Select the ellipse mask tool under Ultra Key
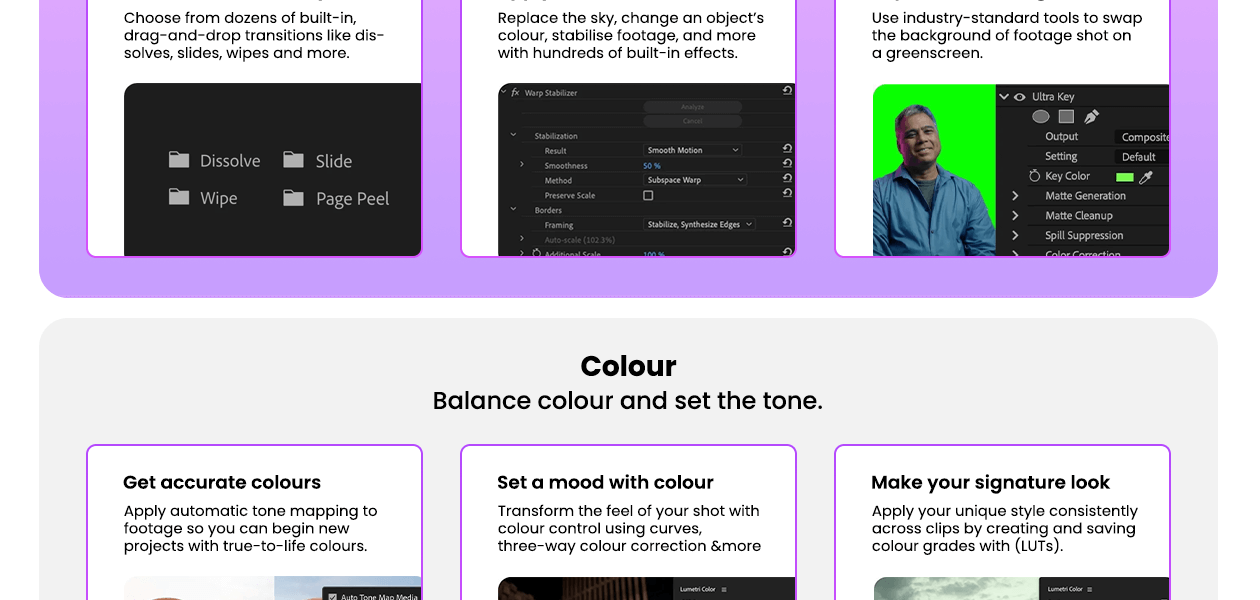This screenshot has height=600, width=1260. click(x=1041, y=116)
